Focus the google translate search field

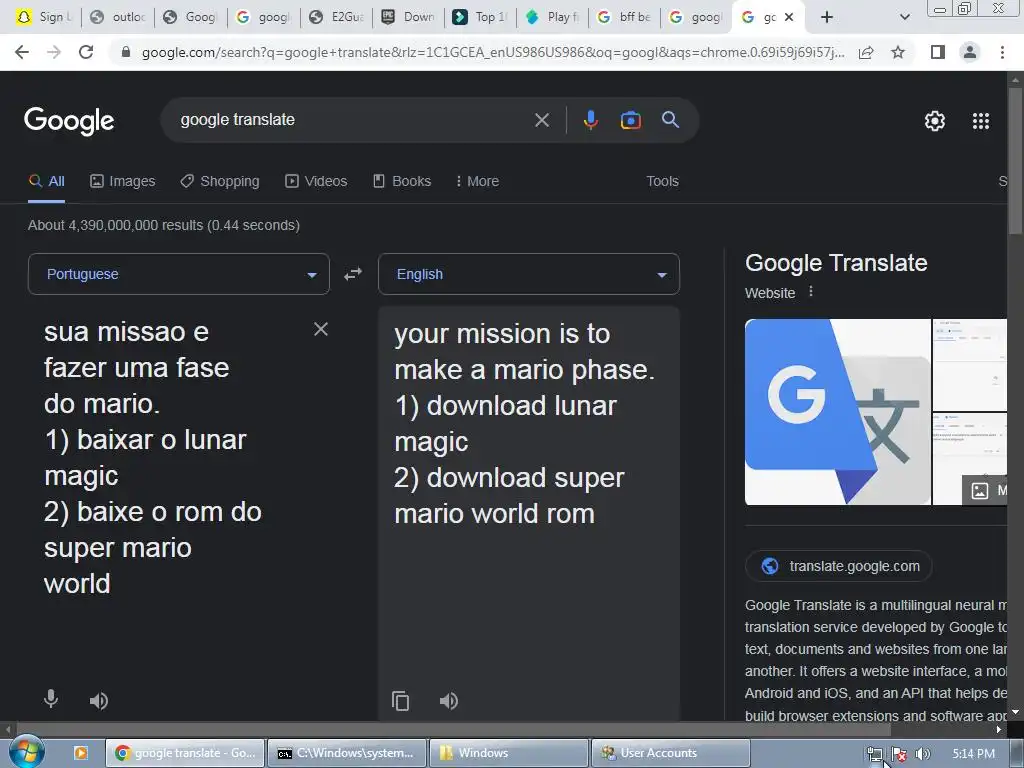353,120
